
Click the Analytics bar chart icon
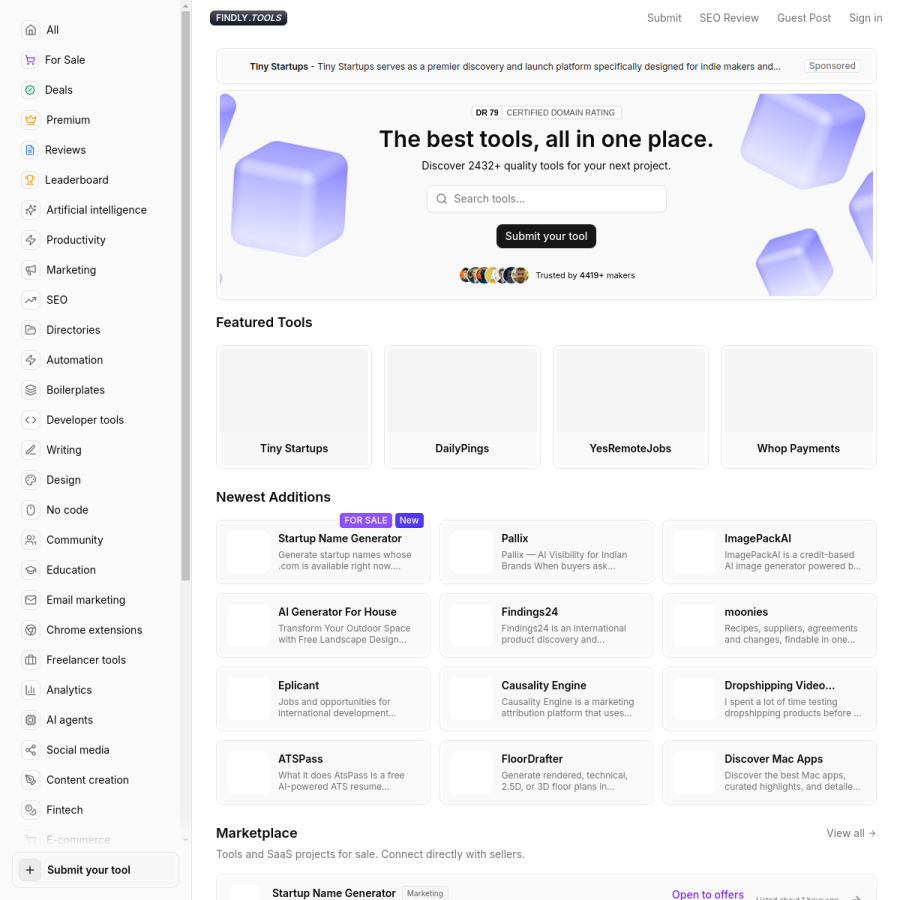31,690
